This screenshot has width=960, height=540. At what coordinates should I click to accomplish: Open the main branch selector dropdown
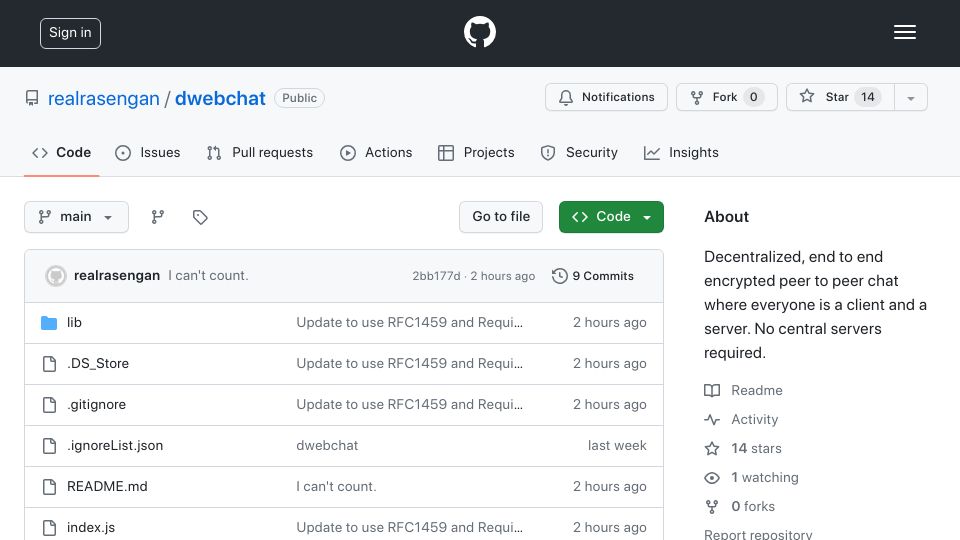(x=77, y=217)
